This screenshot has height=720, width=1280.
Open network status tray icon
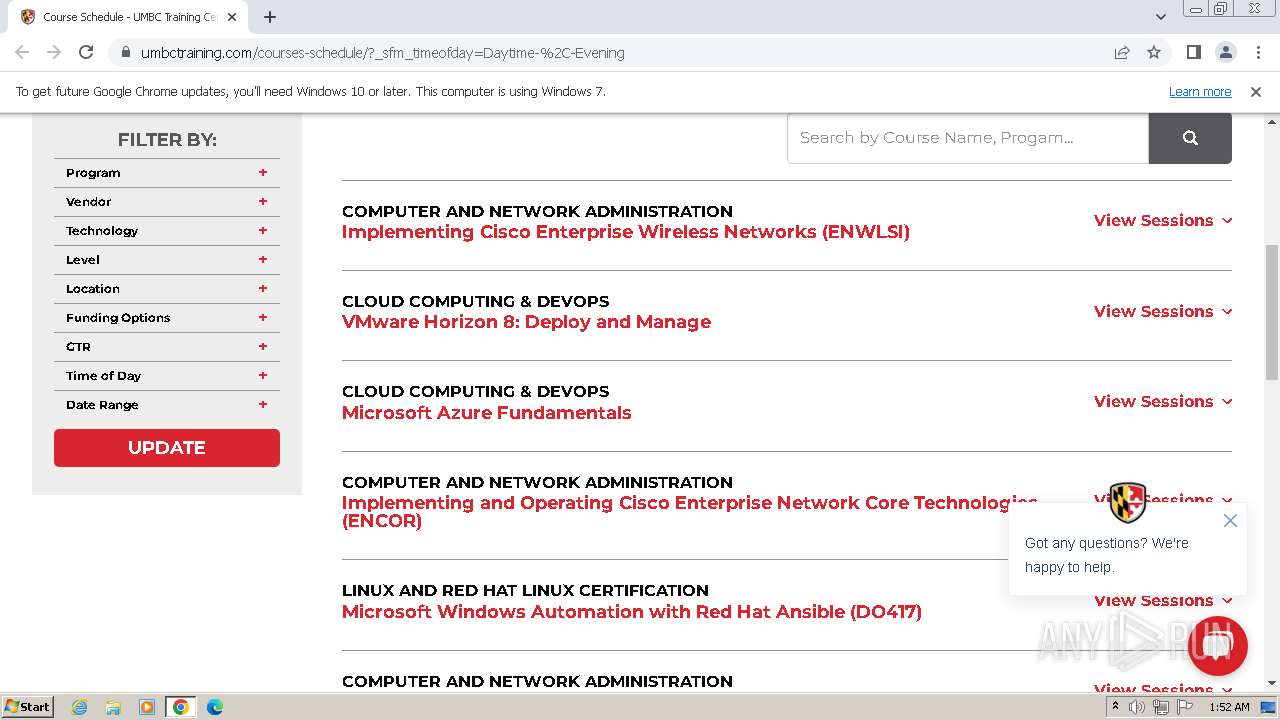[x=1160, y=707]
